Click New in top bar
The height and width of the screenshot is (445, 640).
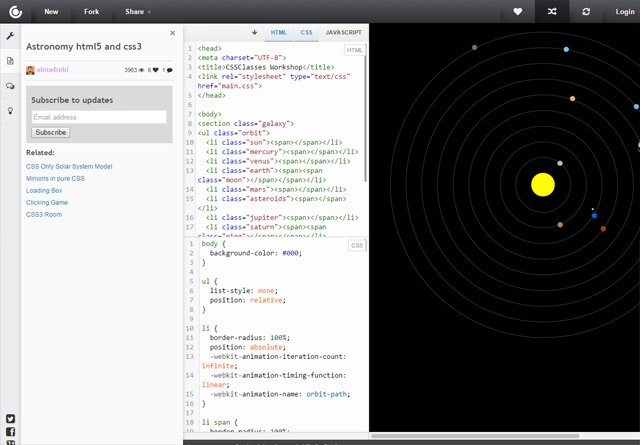(51, 12)
